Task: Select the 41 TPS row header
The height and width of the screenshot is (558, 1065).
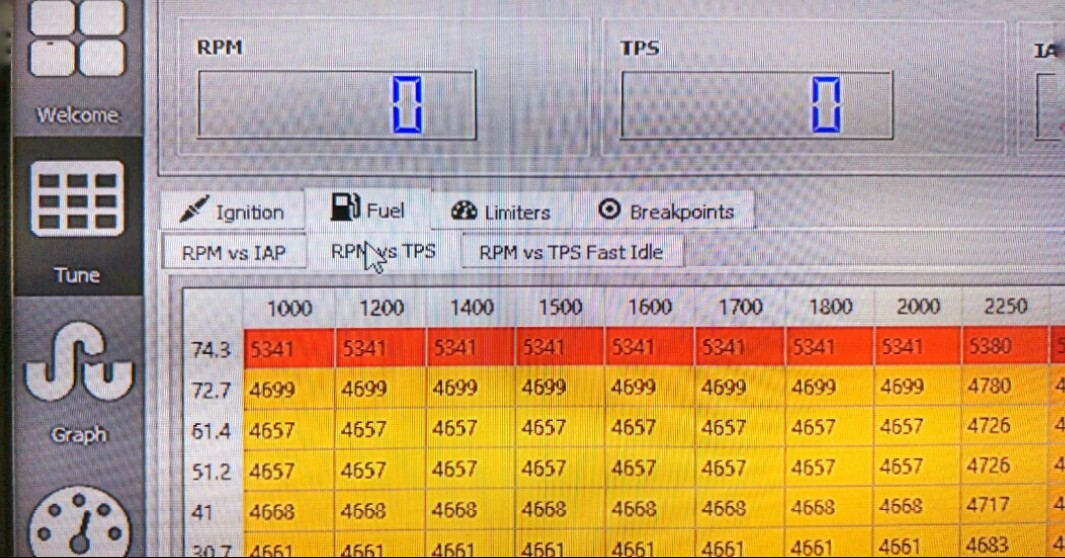Action: (x=213, y=512)
